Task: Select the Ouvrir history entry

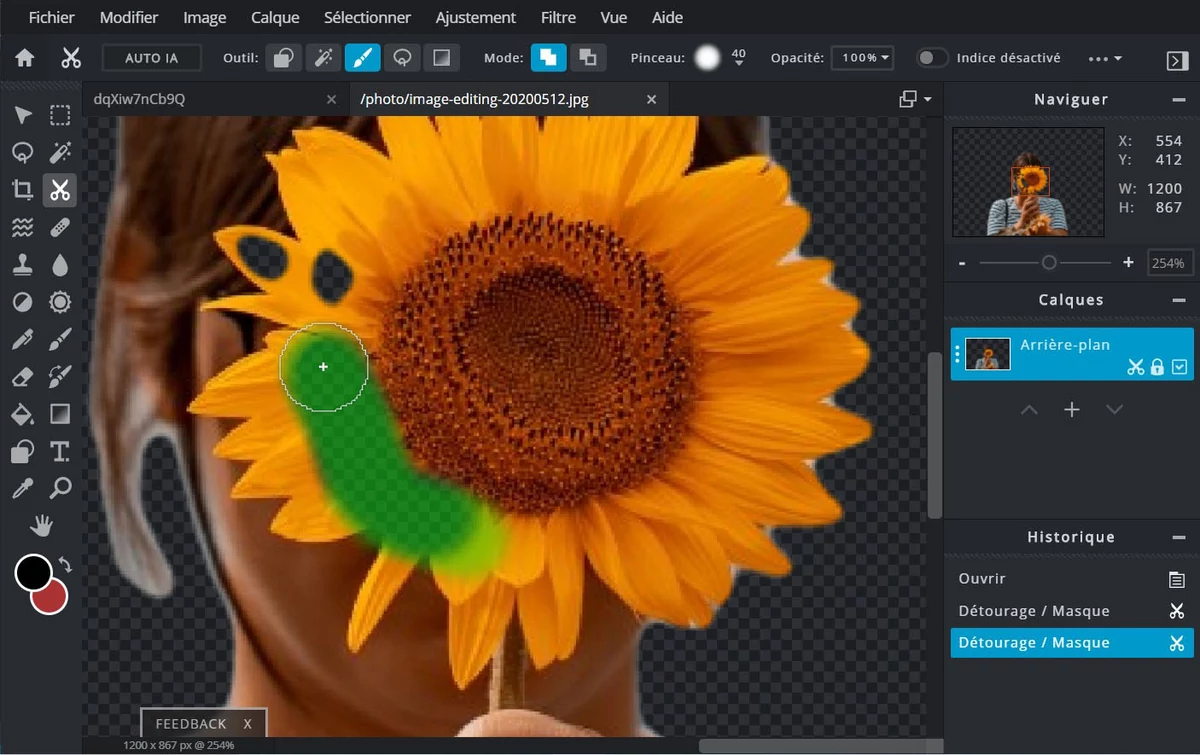Action: tap(1072, 579)
